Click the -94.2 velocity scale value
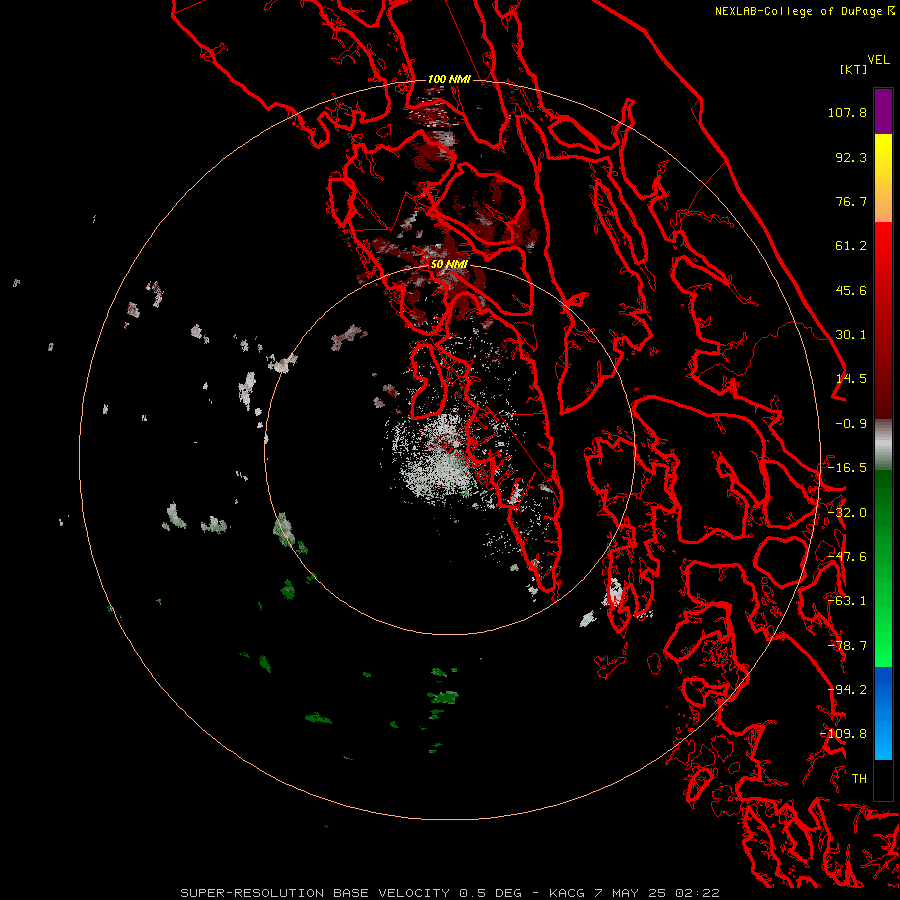 click(x=847, y=690)
